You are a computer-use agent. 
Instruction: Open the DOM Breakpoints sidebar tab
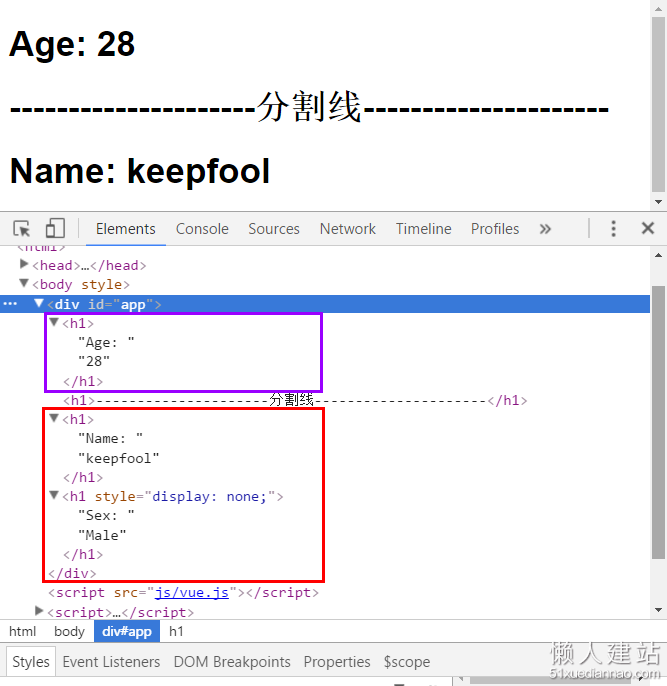232,662
